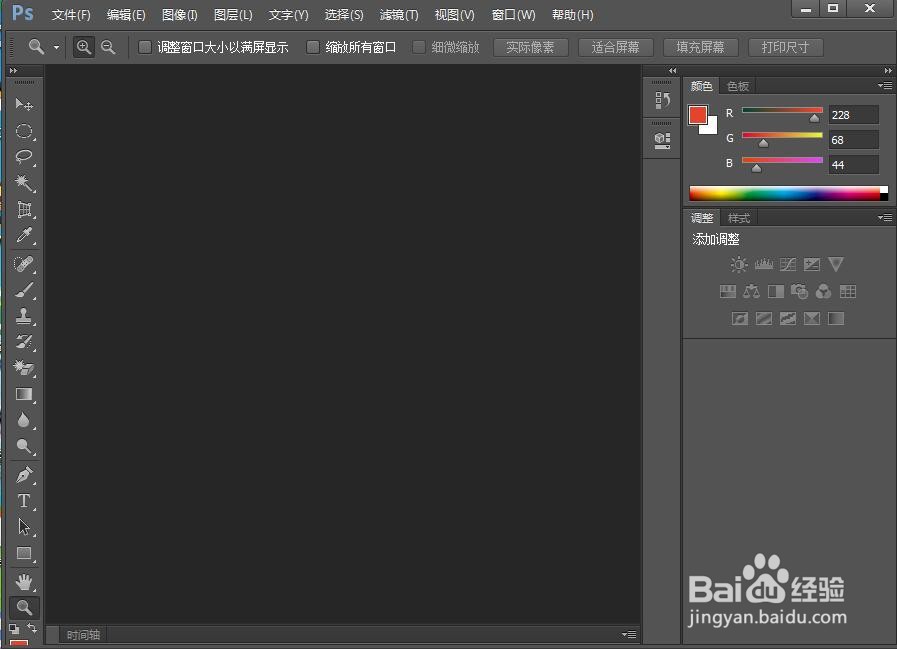This screenshot has width=897, height=649.
Task: Open the Adjustments panel flyout menu
Action: 885,217
